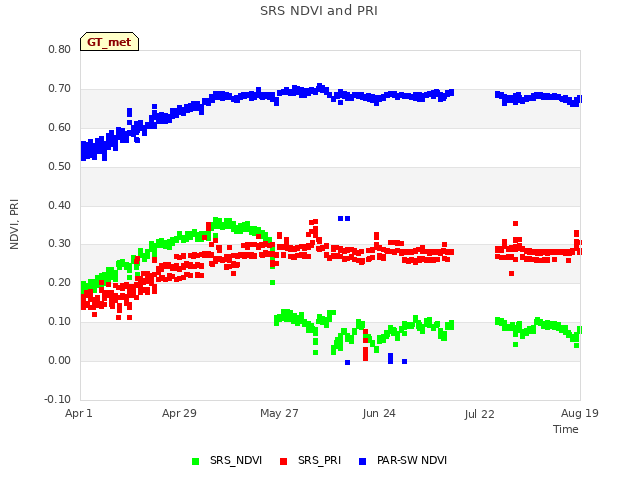Click the y-axis title NDVI, PRI

tap(14, 224)
